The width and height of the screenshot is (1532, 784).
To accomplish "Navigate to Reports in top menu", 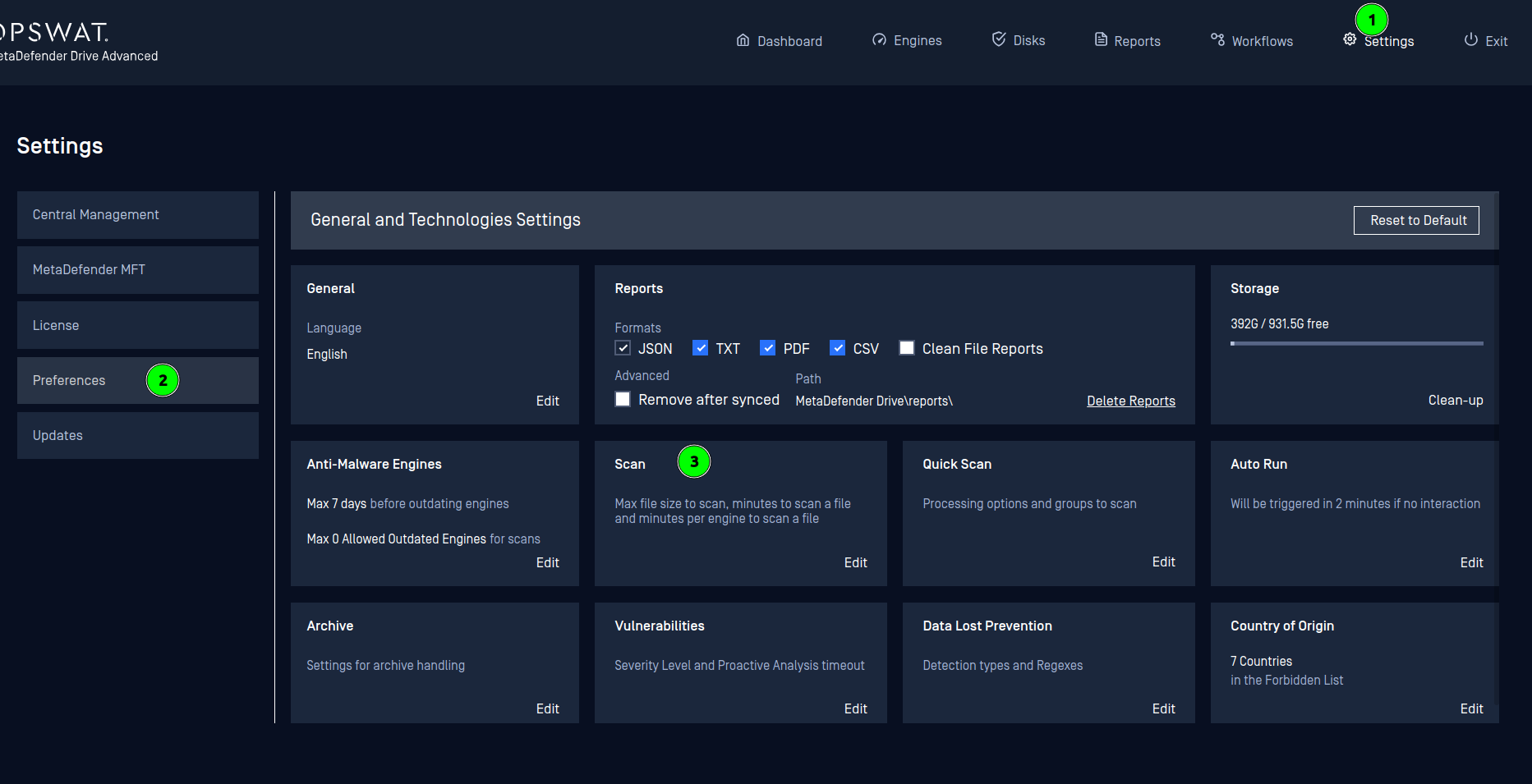I will [x=1137, y=41].
